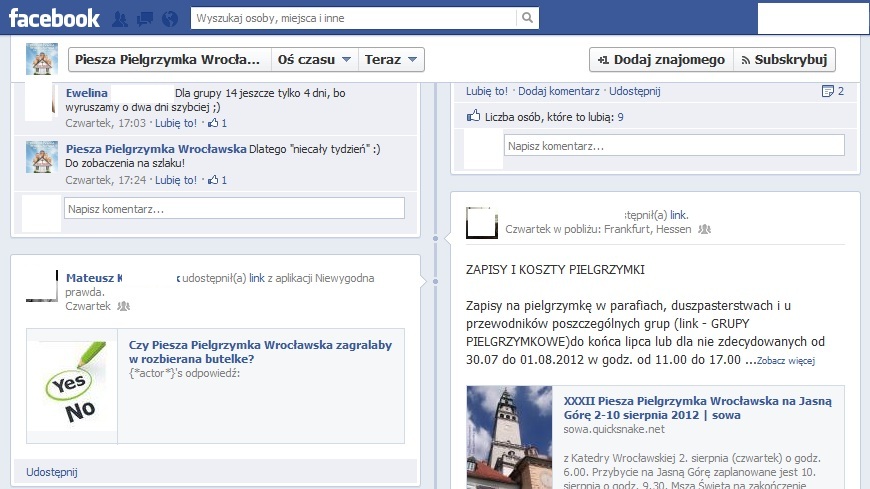Open friend requests icon in header
The height and width of the screenshot is (489, 870).
pos(121,18)
